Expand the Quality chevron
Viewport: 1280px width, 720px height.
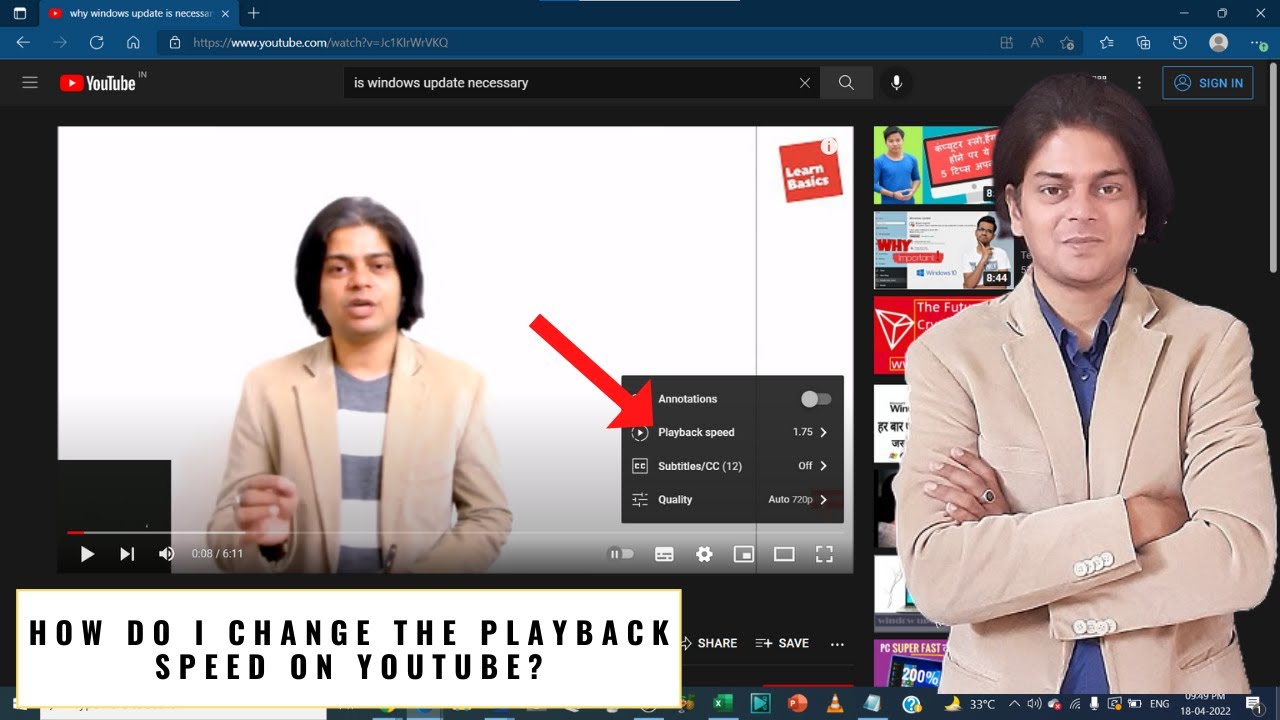coord(824,500)
